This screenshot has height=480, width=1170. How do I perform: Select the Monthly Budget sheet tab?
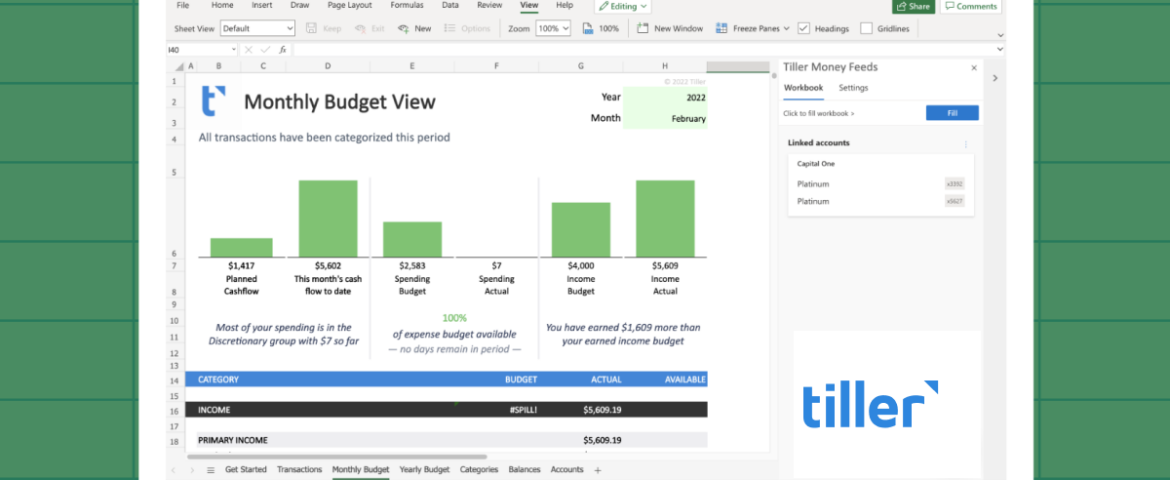coord(360,470)
